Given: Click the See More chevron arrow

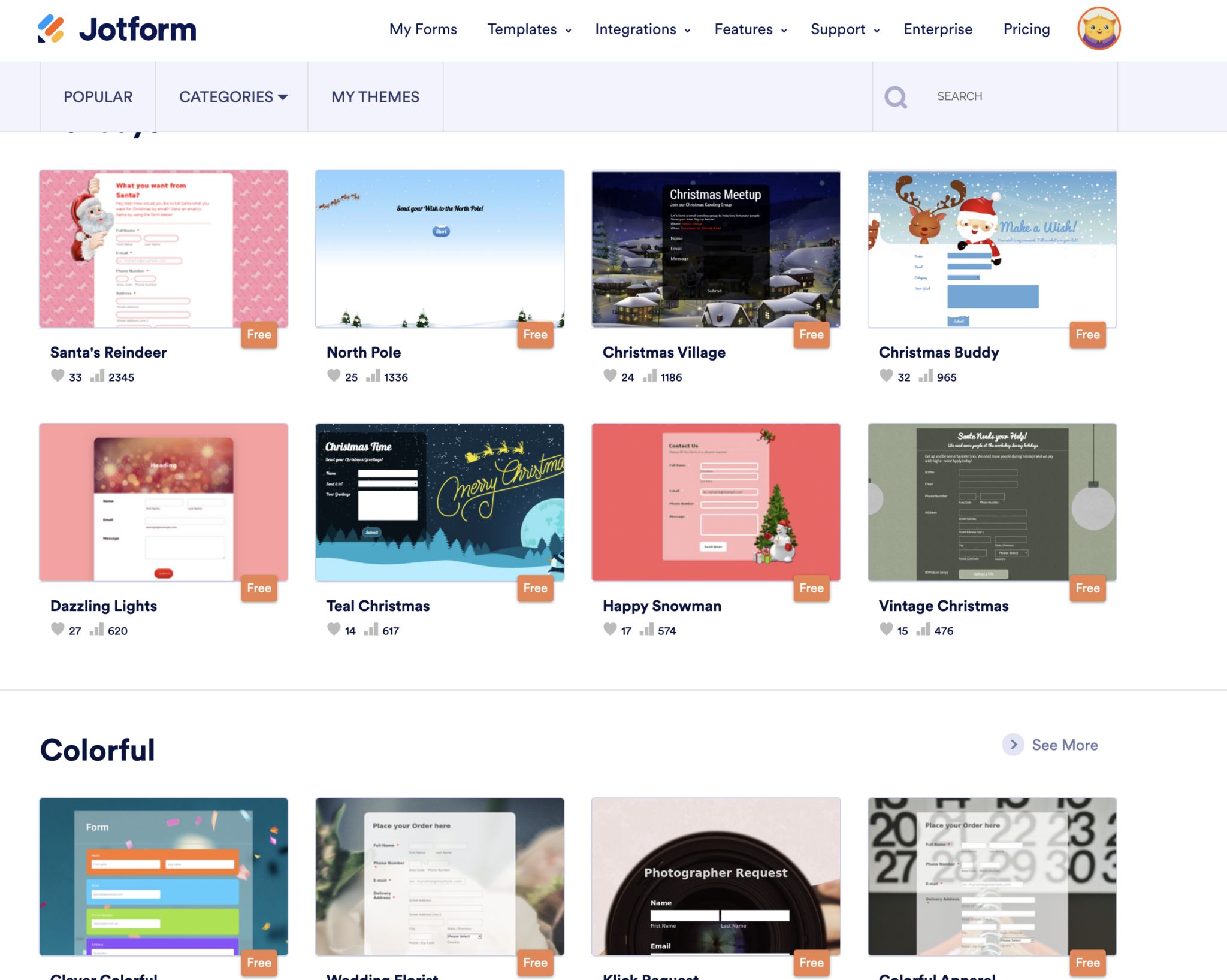Looking at the screenshot, I should 1014,745.
